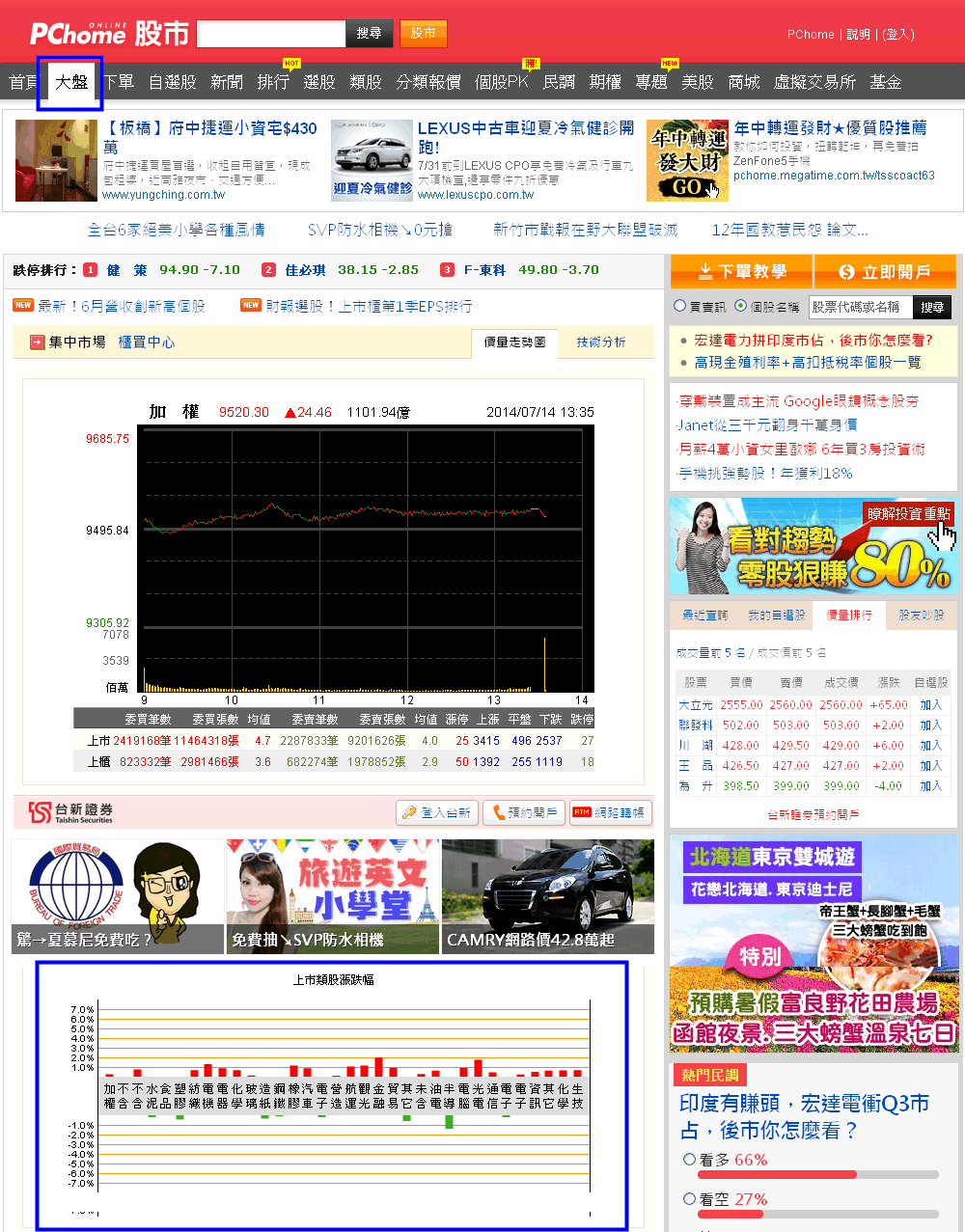The image size is (965, 1232).
Task: Switch to the 技術分析 tab
Action: [x=601, y=342]
